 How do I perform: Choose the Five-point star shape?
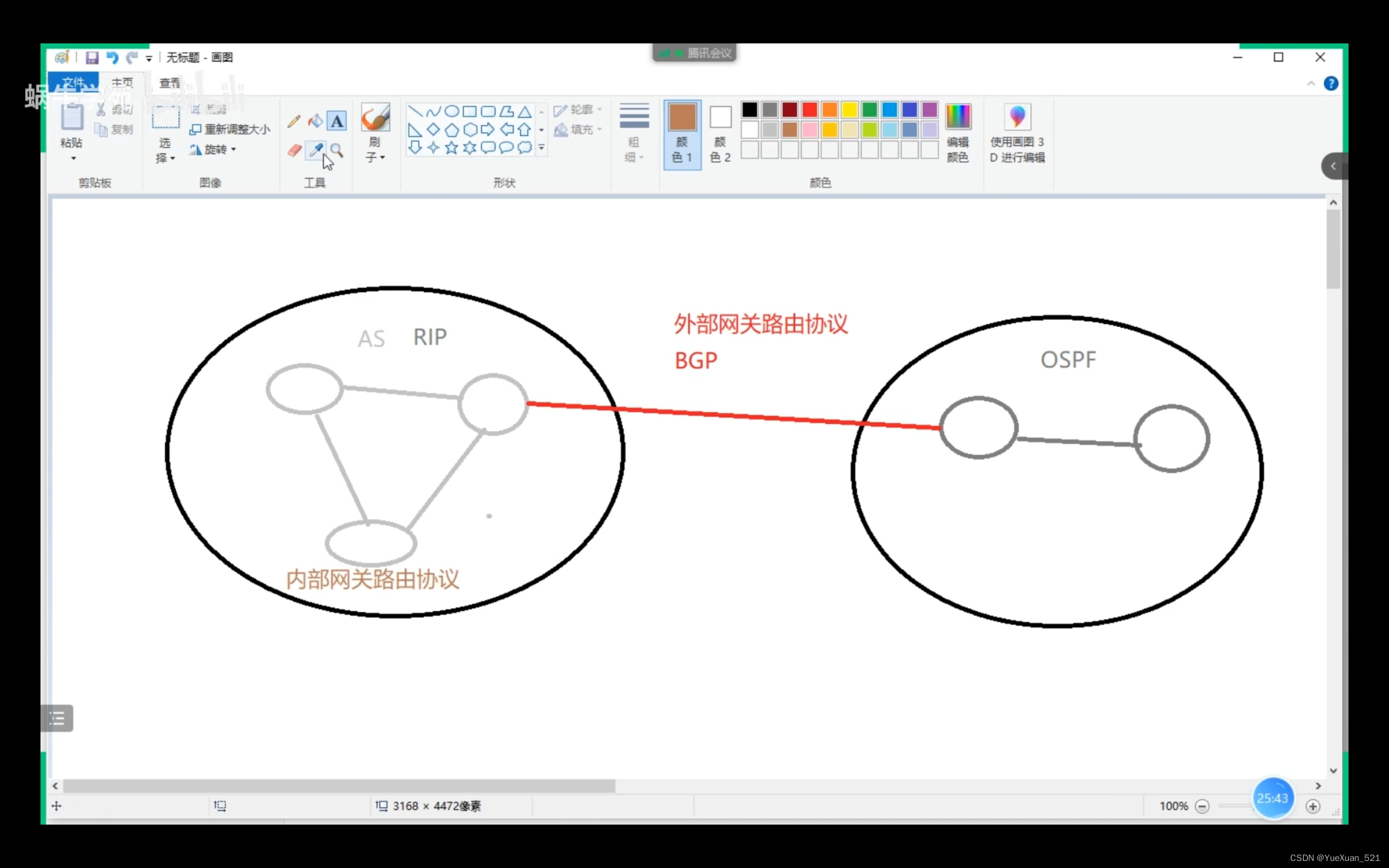[x=452, y=148]
